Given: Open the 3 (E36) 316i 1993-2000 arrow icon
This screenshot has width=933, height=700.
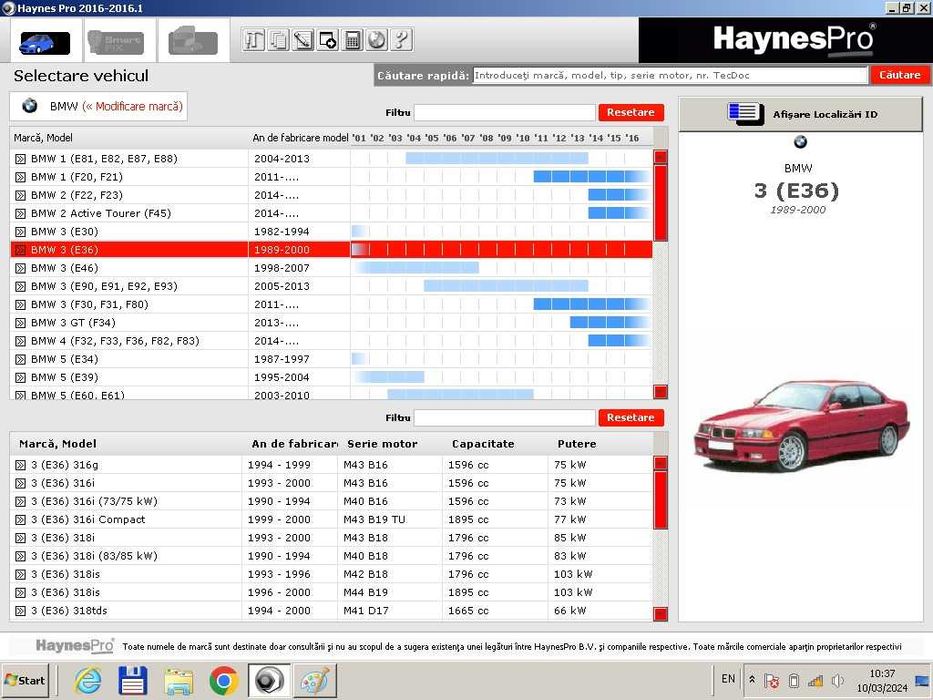Looking at the screenshot, I should point(20,483).
